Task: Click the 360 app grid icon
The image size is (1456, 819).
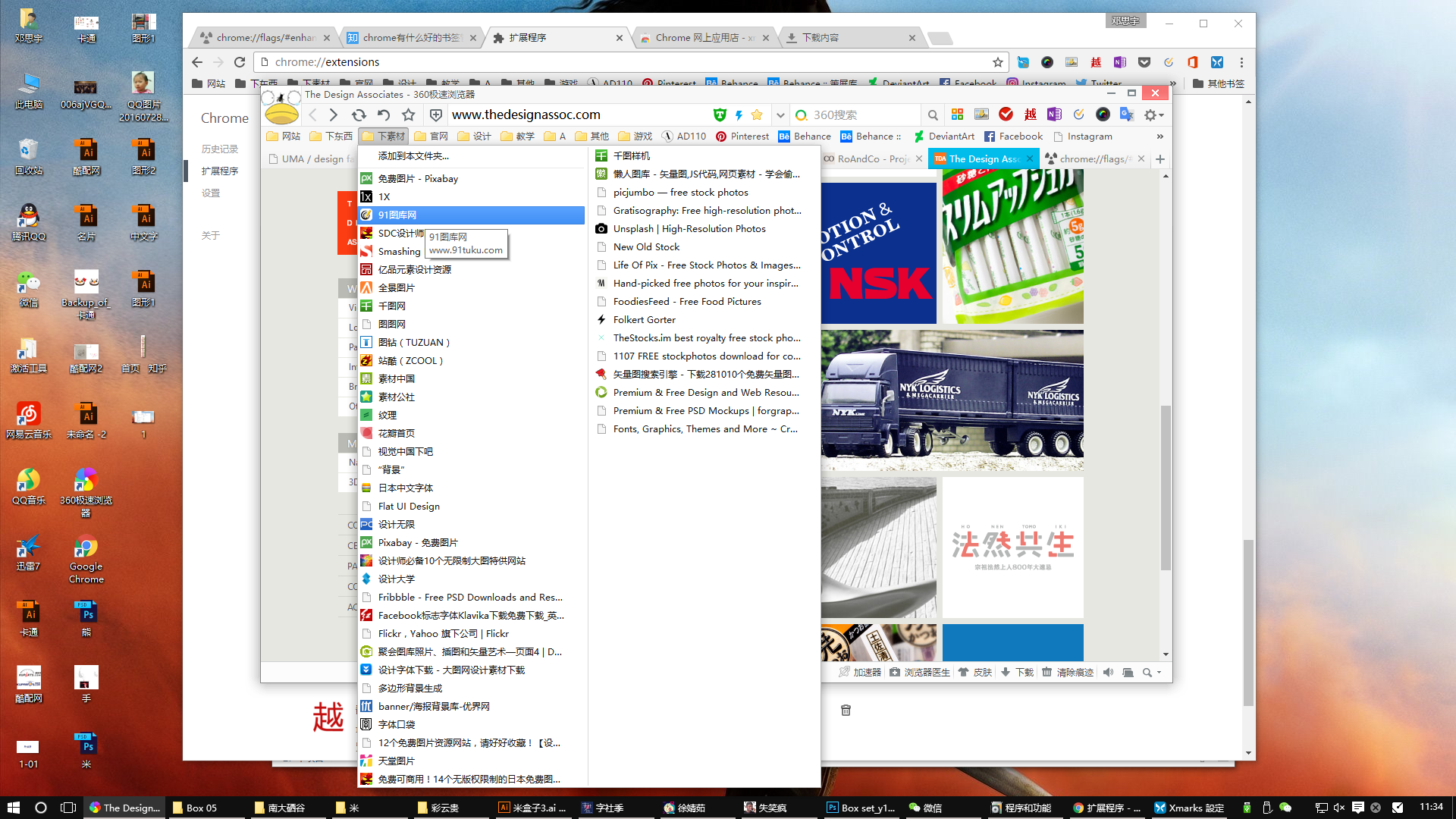Action: [x=957, y=115]
